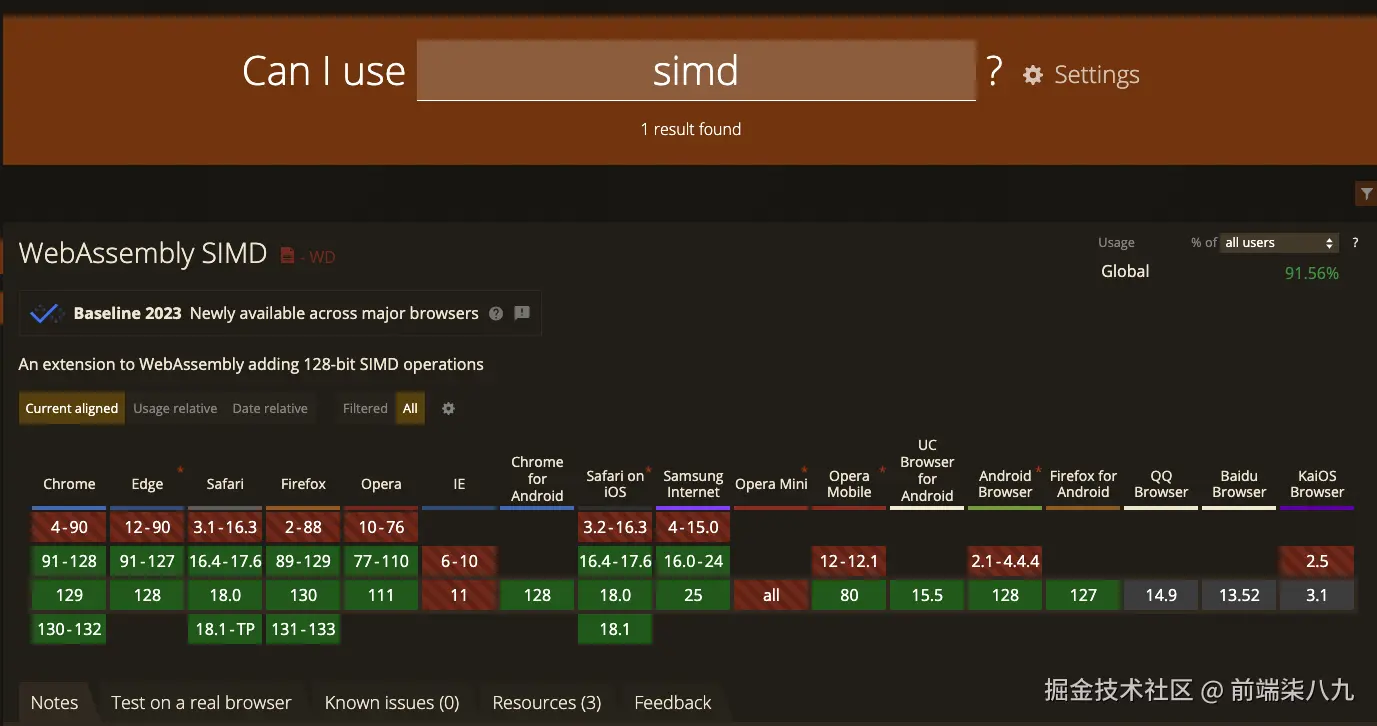Click the UC Browser for Android header
This screenshot has height=726, width=1377.
point(927,470)
